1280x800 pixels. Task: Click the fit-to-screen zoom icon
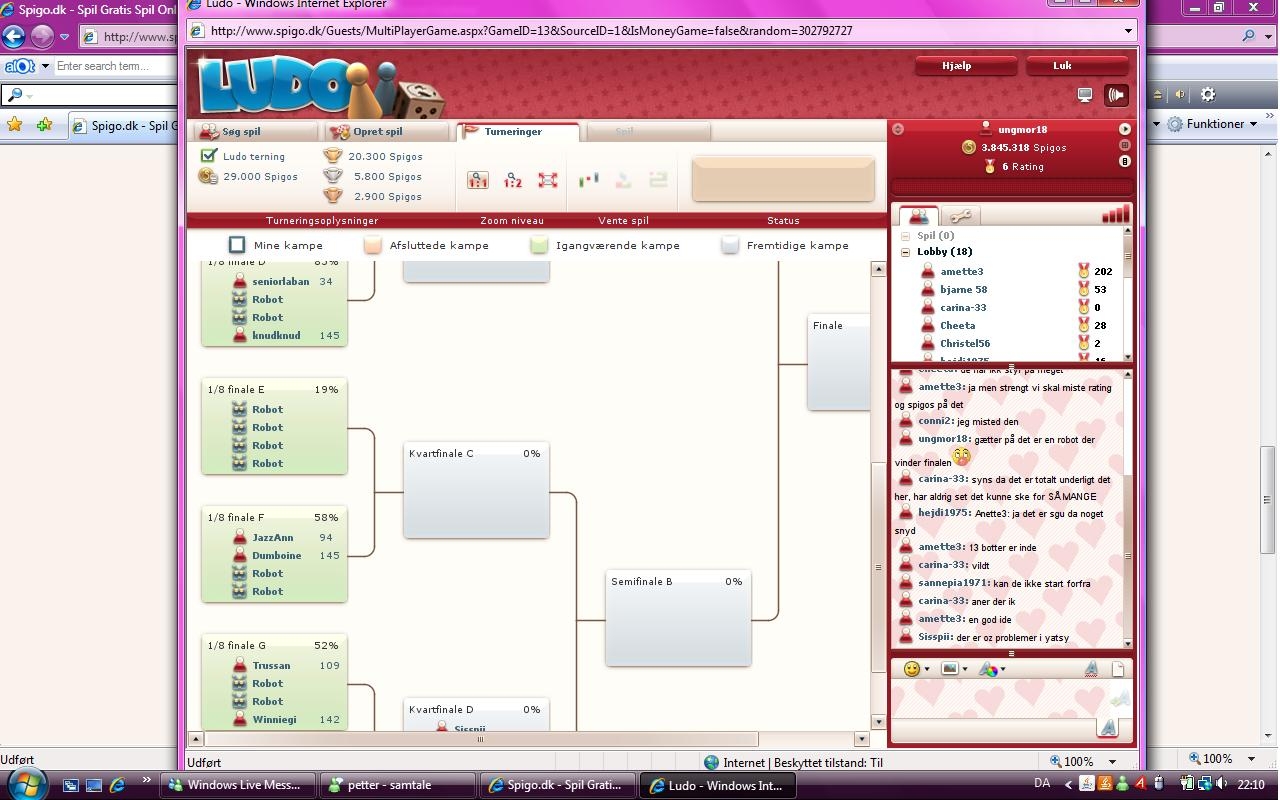click(x=548, y=180)
